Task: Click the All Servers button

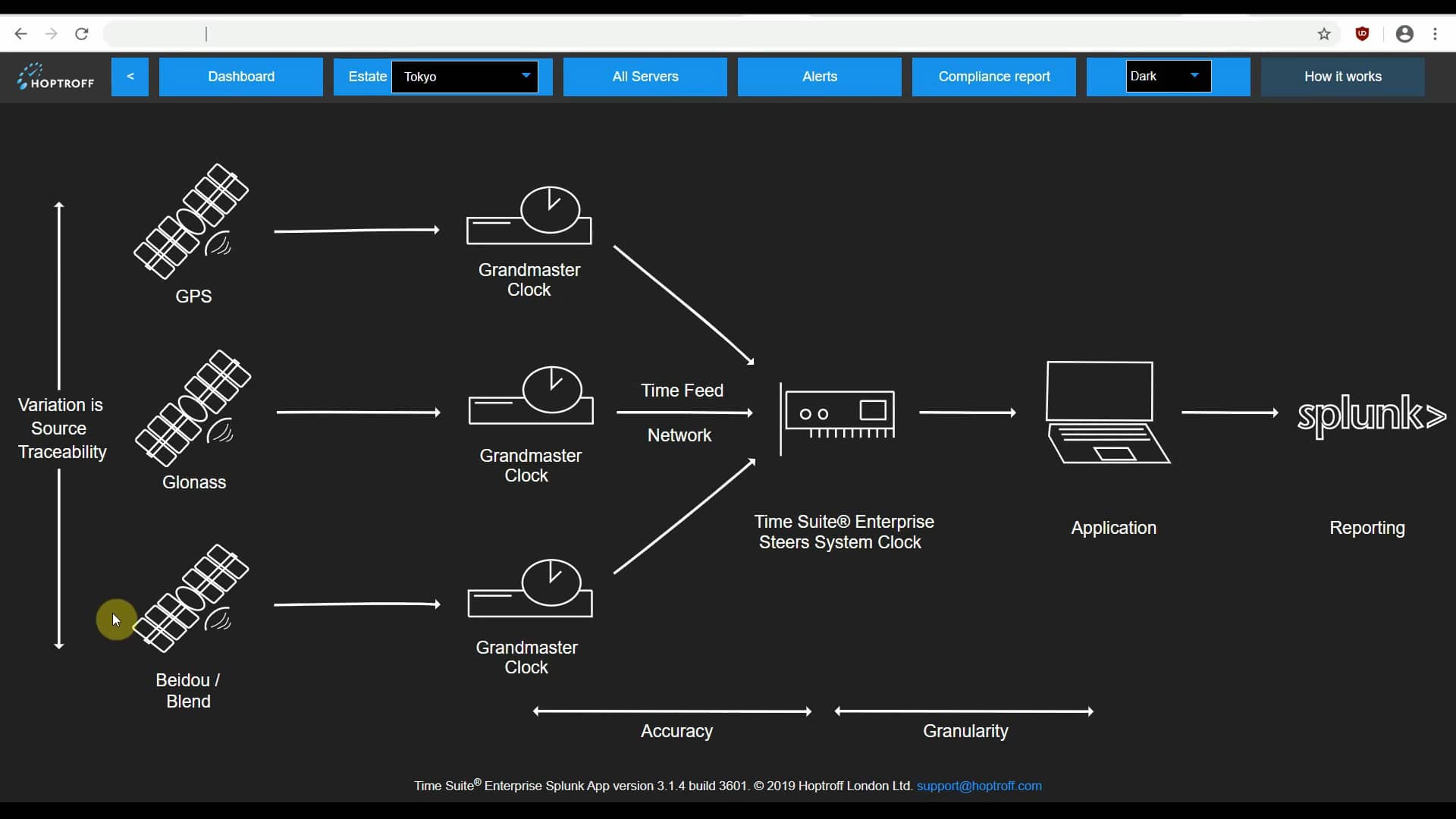Action: 645,76
